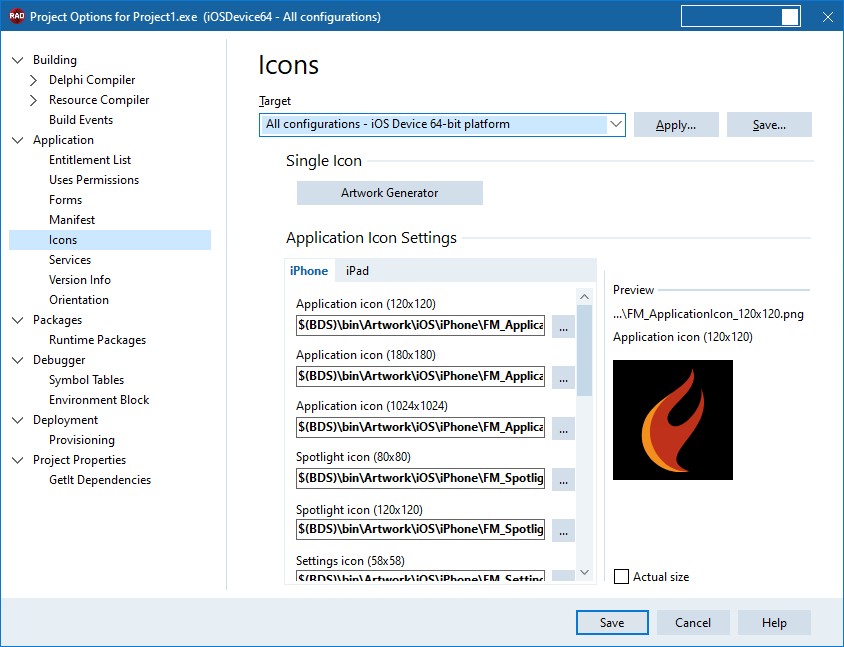This screenshot has height=647, width=844.
Task: Click the Apply... button
Action: coord(676,125)
